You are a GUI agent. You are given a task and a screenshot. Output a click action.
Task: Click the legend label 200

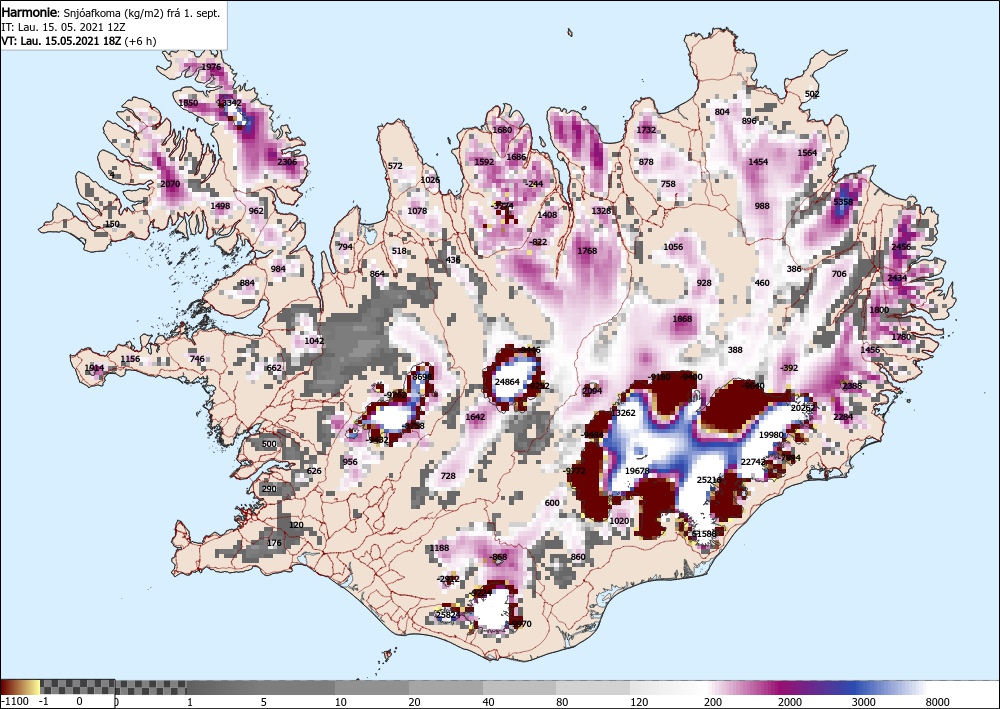tap(713, 702)
